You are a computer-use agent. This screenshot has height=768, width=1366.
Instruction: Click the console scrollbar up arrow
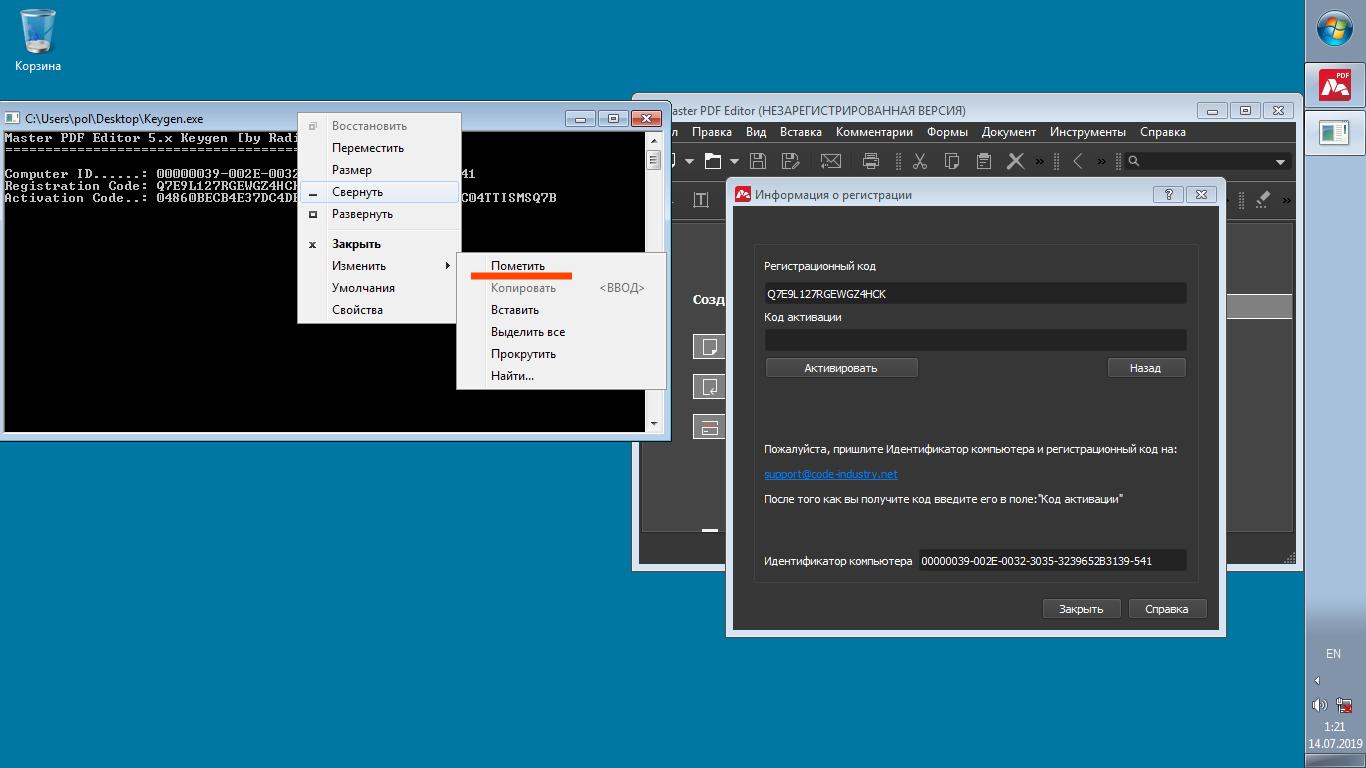pyautogui.click(x=654, y=139)
